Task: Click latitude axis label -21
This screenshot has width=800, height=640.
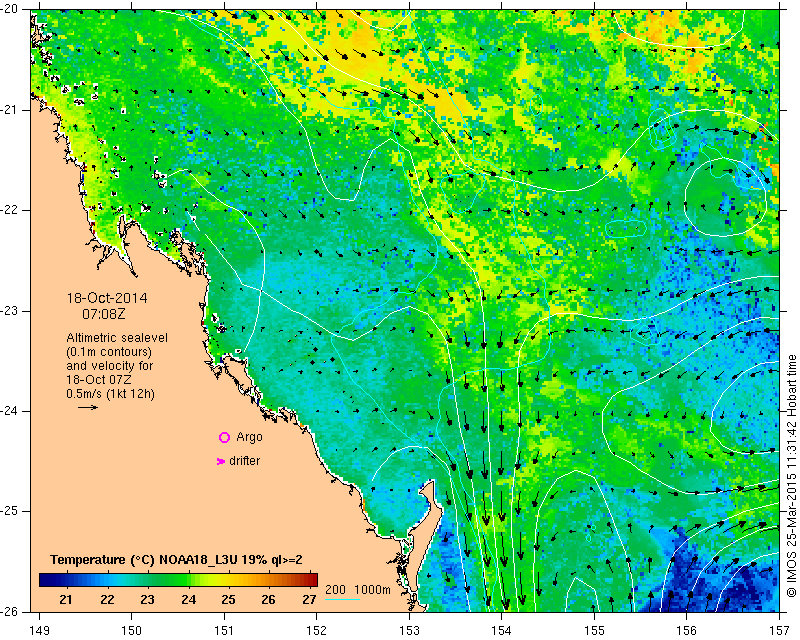Action: point(9,110)
